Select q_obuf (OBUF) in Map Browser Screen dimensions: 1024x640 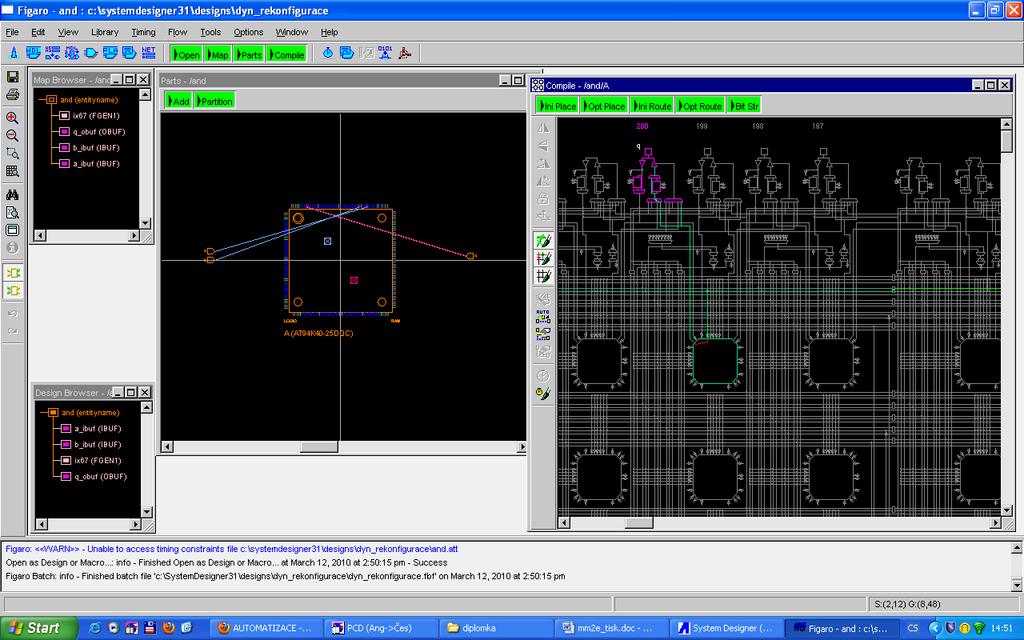tap(99, 132)
